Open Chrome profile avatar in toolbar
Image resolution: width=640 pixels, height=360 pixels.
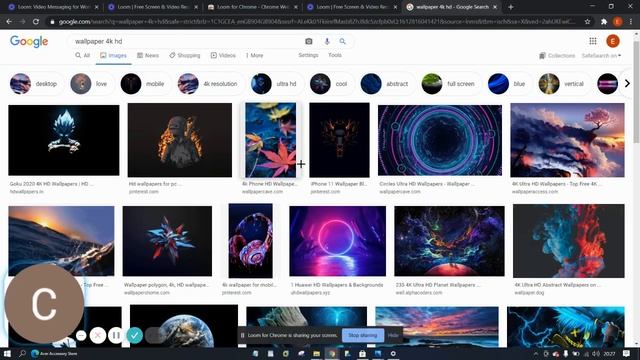coord(617,22)
